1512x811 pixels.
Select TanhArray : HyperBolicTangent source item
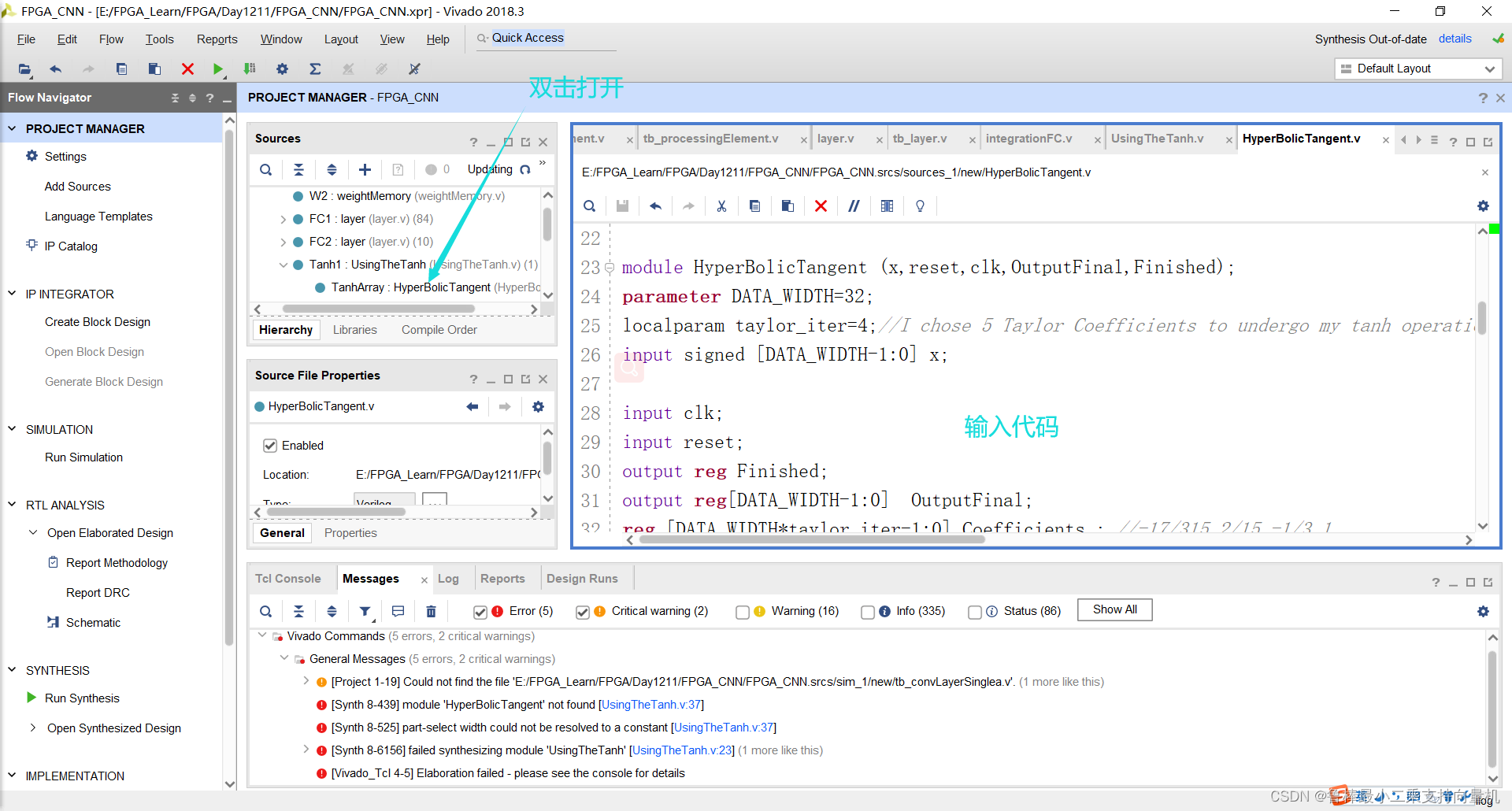(x=409, y=287)
